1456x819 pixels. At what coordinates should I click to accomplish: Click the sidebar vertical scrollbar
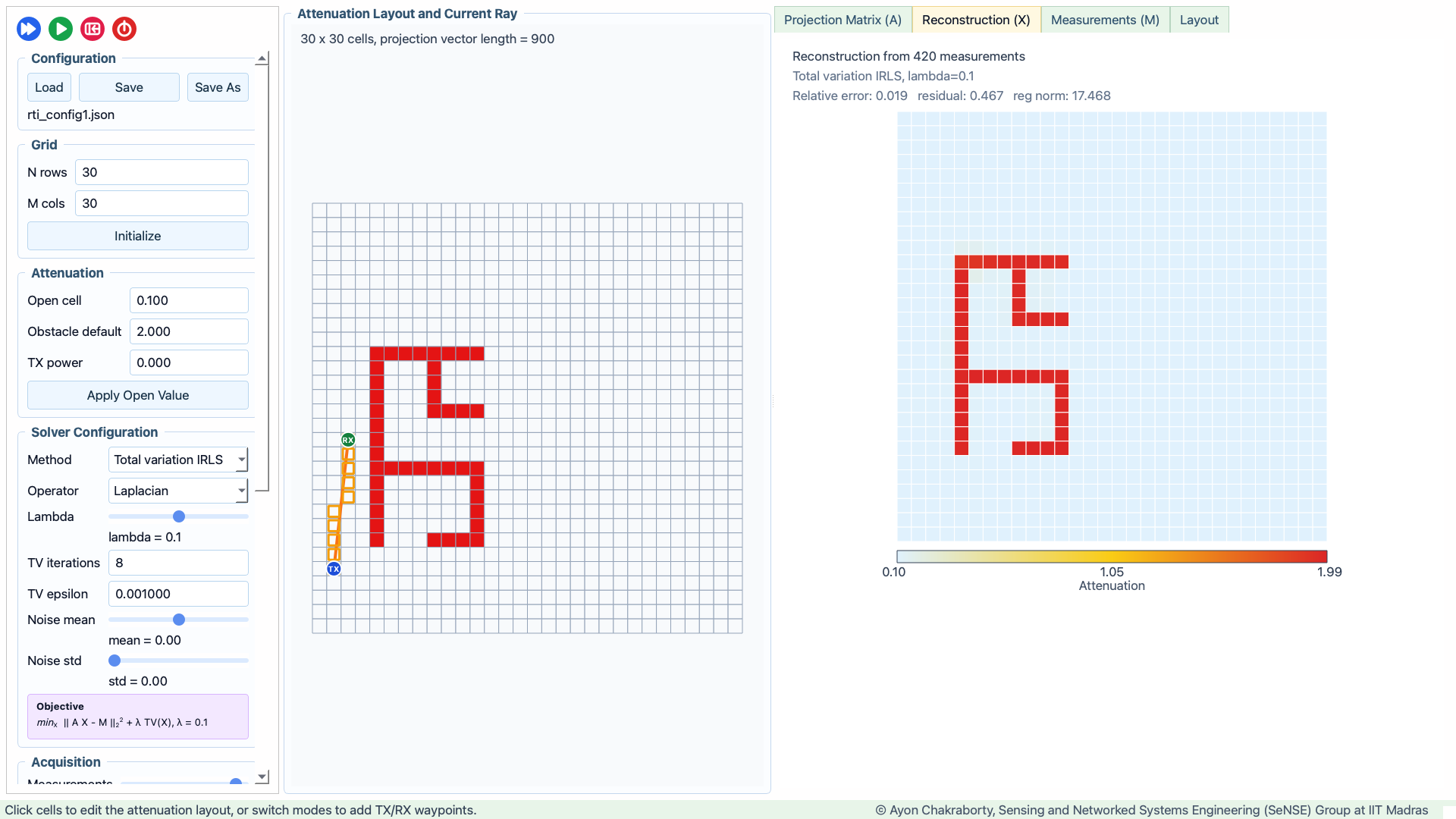click(262, 278)
